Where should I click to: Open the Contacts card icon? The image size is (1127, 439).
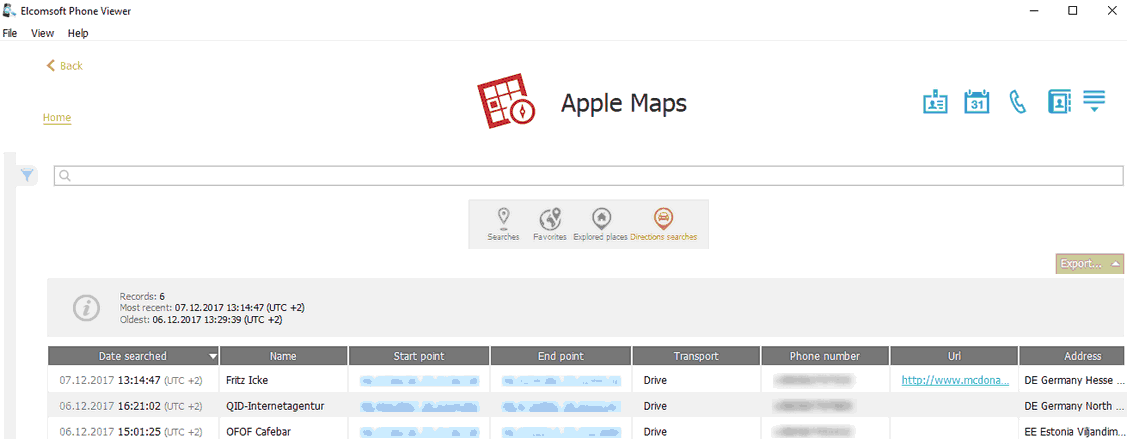(x=935, y=102)
